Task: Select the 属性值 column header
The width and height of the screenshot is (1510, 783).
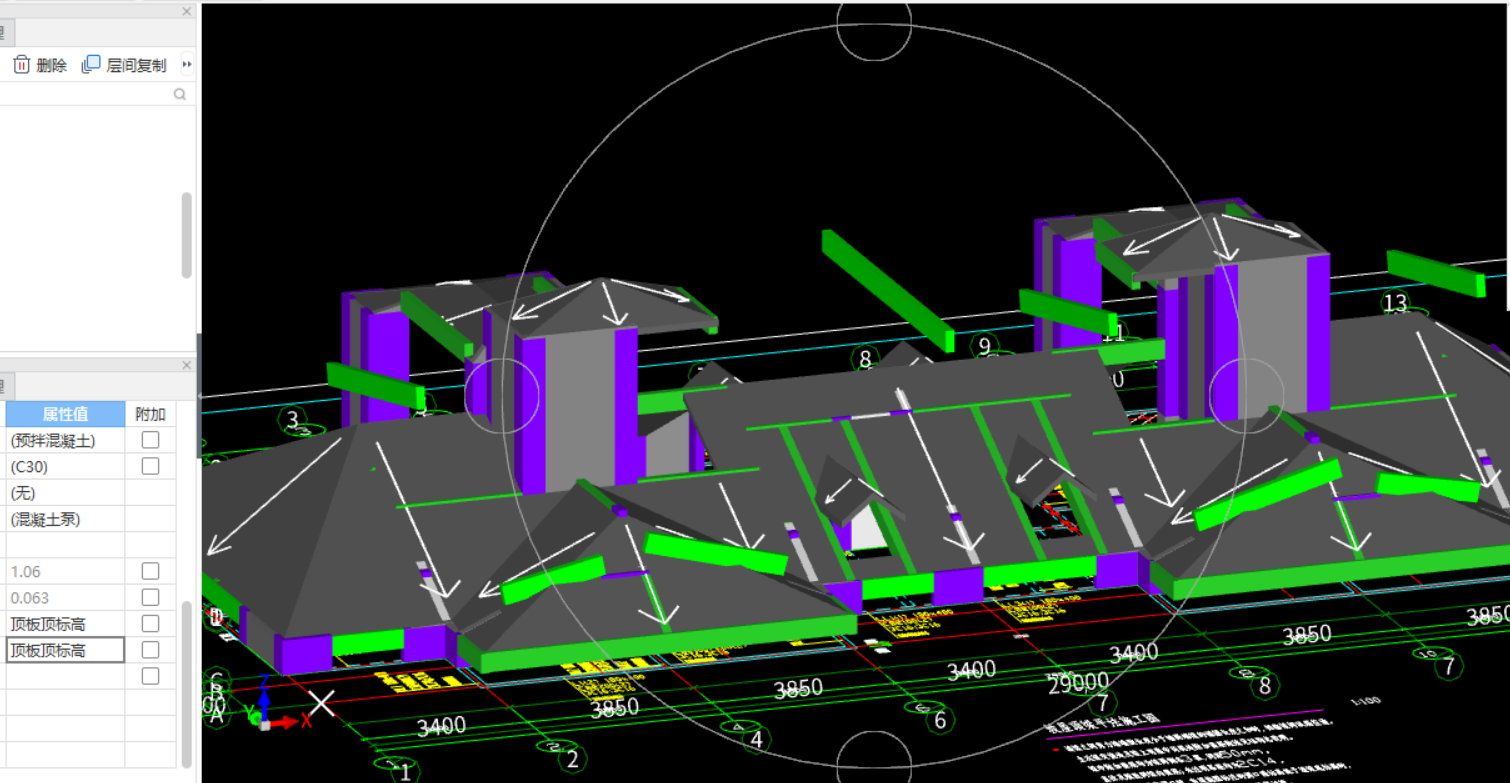Action: pyautogui.click(x=65, y=414)
